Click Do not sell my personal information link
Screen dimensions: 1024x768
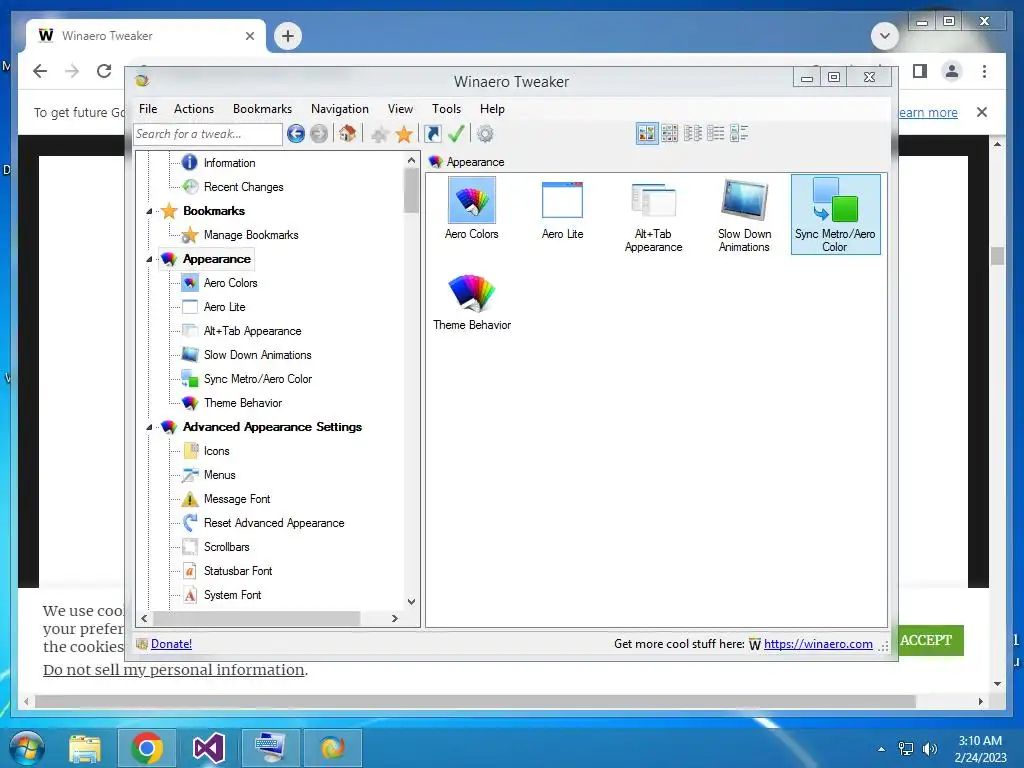click(174, 670)
